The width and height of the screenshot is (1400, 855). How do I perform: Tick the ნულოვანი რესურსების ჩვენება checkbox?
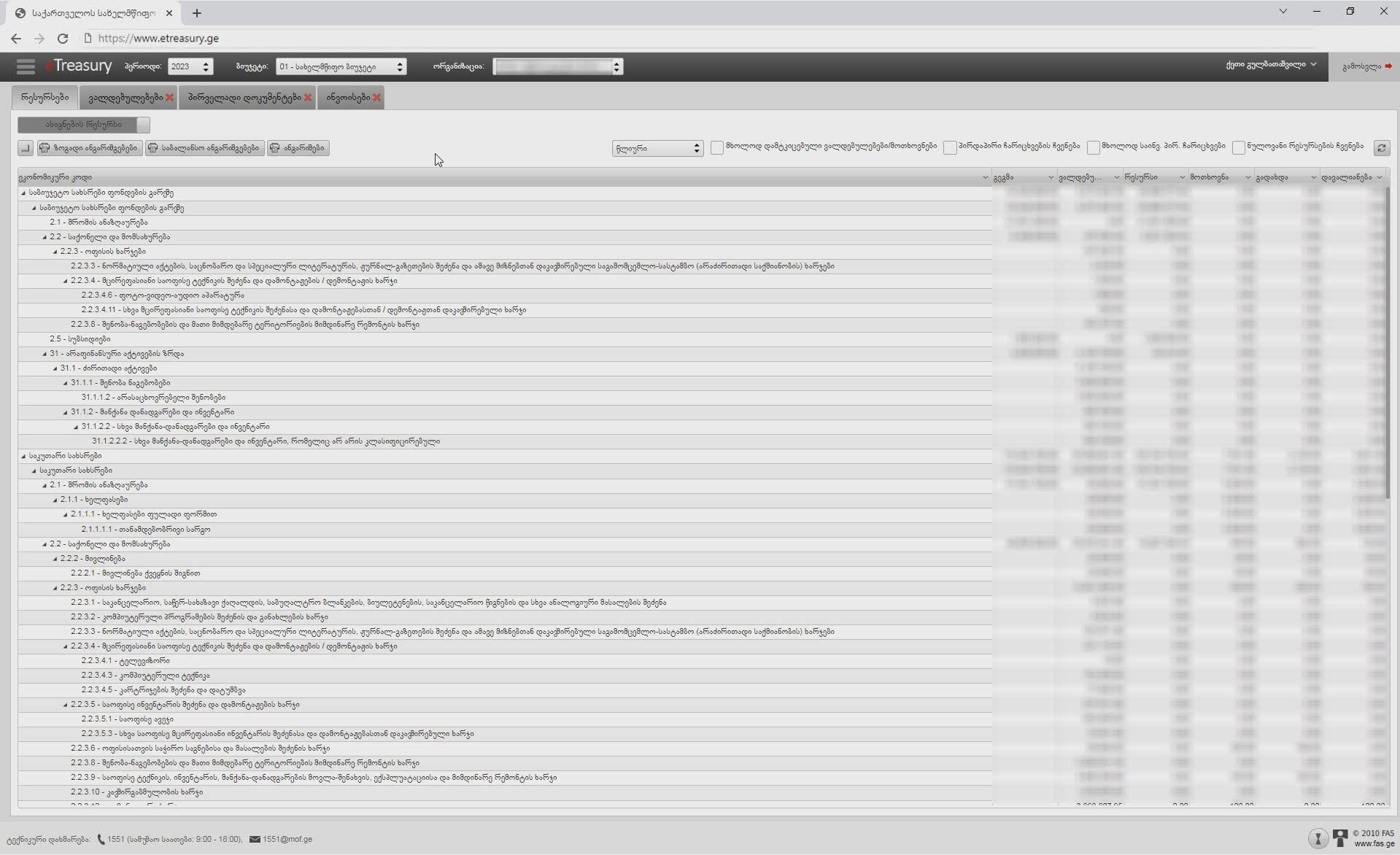1238,147
